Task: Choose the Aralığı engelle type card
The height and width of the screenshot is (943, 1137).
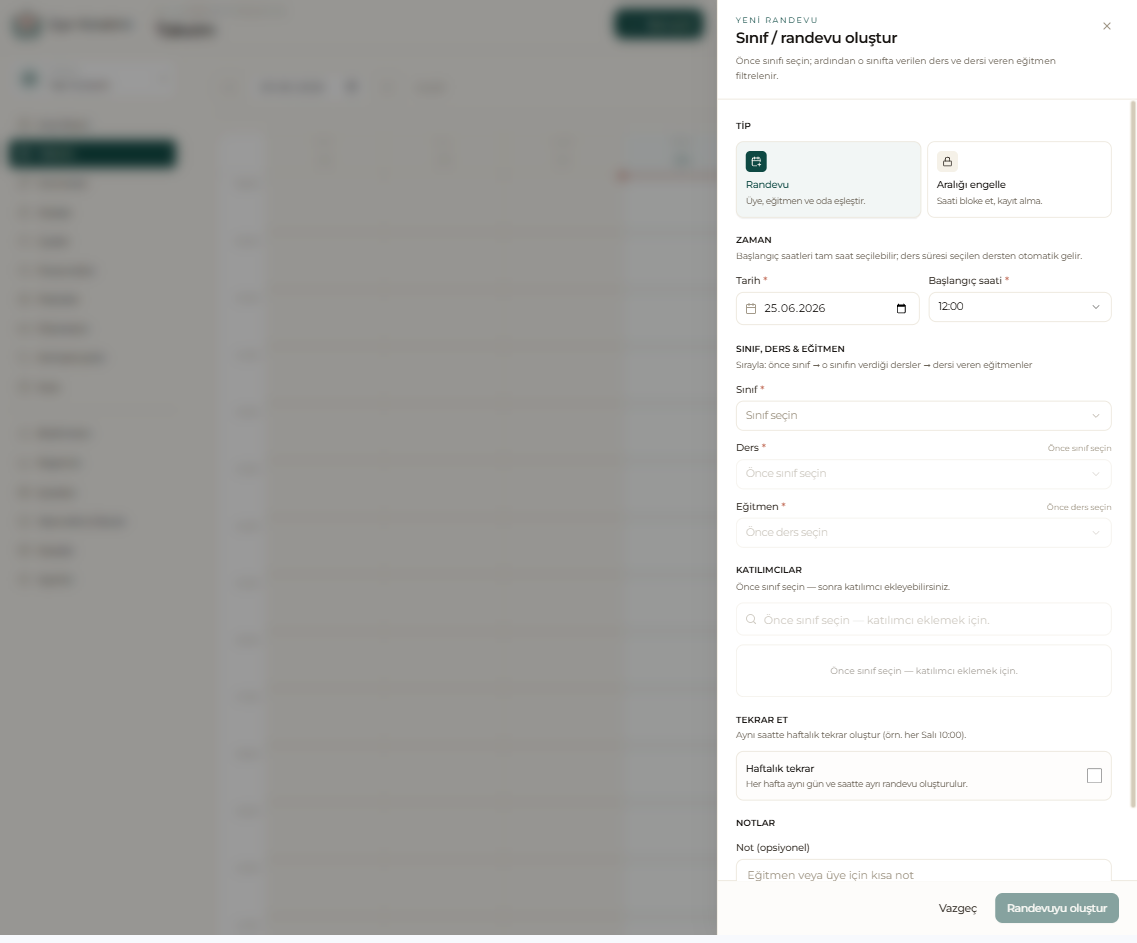Action: (1019, 180)
